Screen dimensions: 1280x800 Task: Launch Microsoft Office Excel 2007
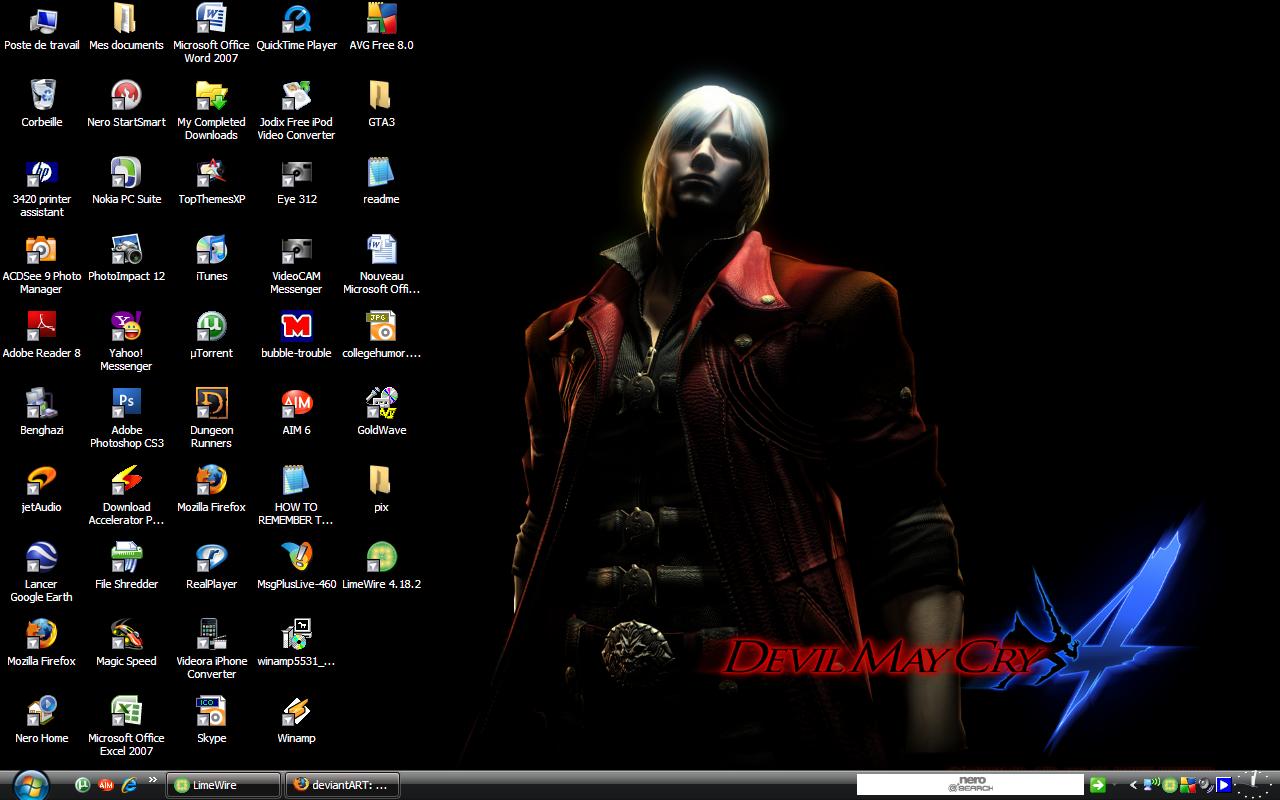point(126,727)
